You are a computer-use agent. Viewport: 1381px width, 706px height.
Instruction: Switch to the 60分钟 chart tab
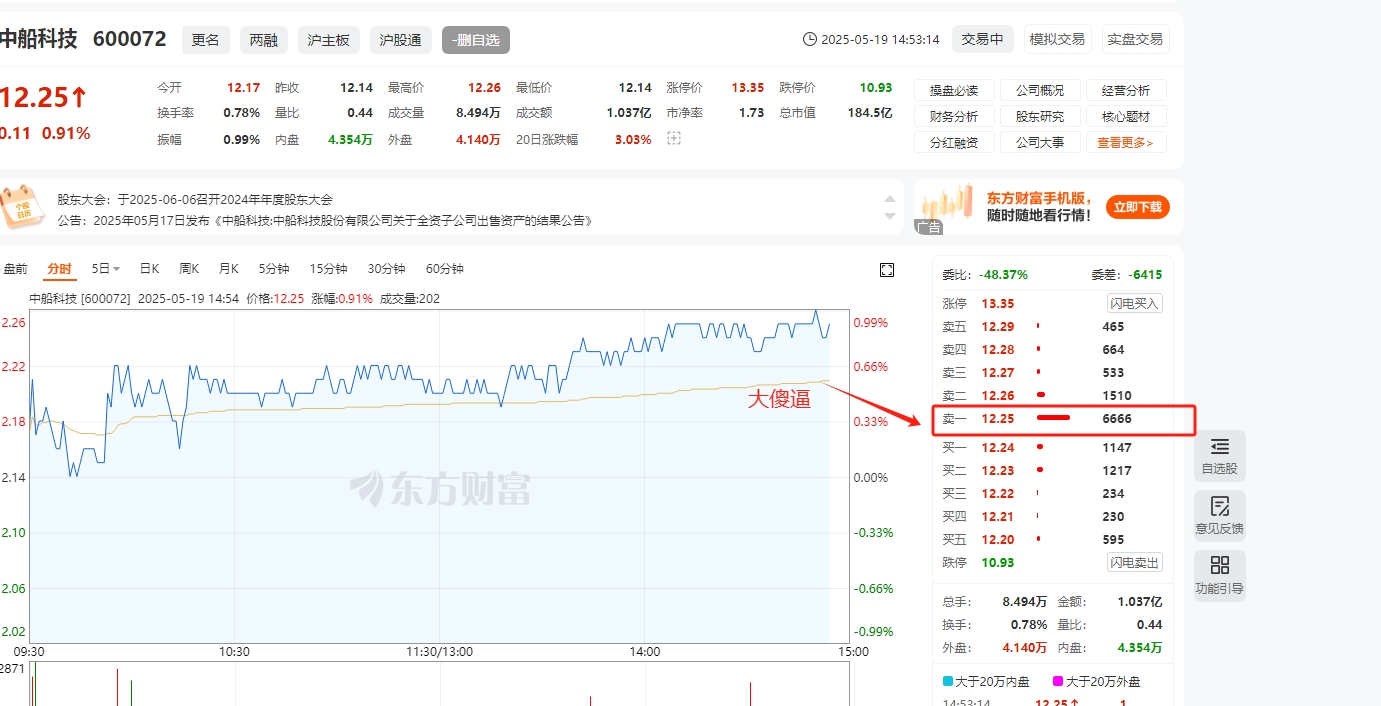pos(444,269)
